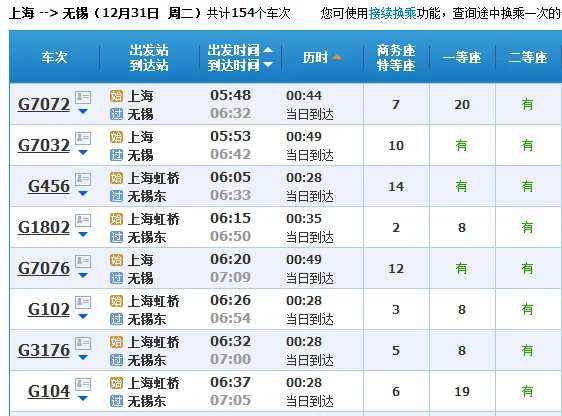
Task: Open train number G102 link
Action: [x=49, y=309]
